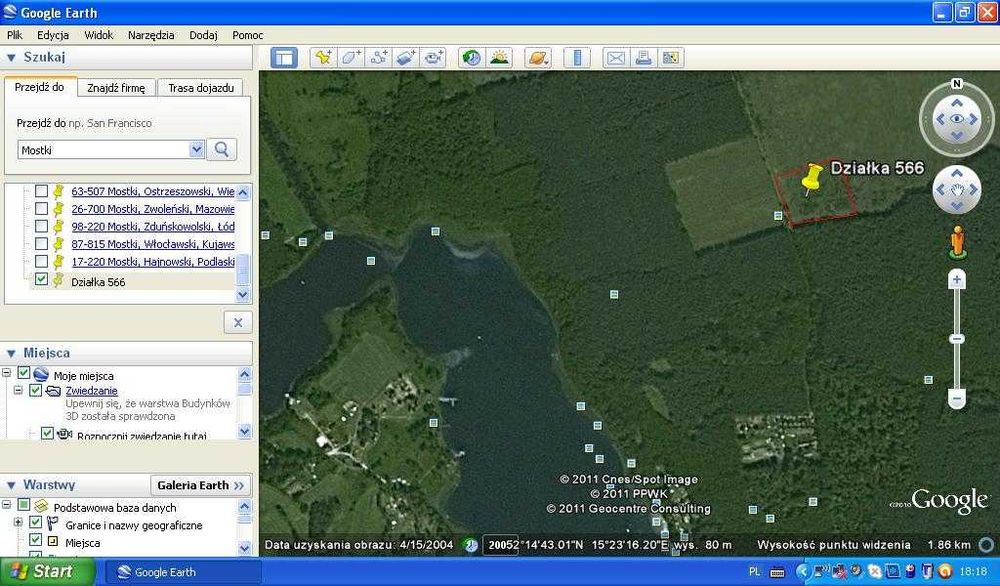
Task: Collapse the Warstwy panel triangle
Action: [x=11, y=485]
